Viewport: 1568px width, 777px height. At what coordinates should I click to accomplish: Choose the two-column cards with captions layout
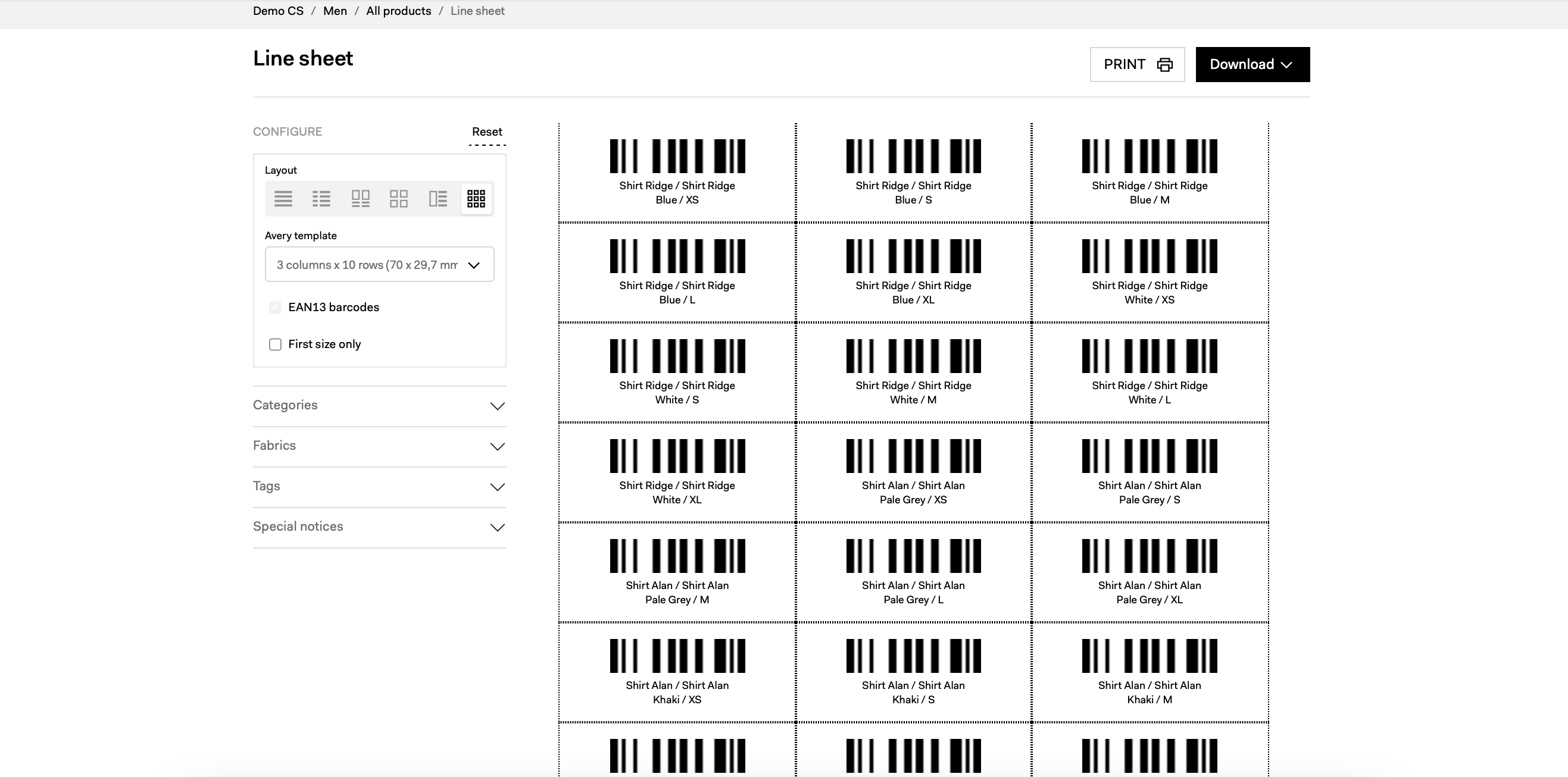click(360, 198)
